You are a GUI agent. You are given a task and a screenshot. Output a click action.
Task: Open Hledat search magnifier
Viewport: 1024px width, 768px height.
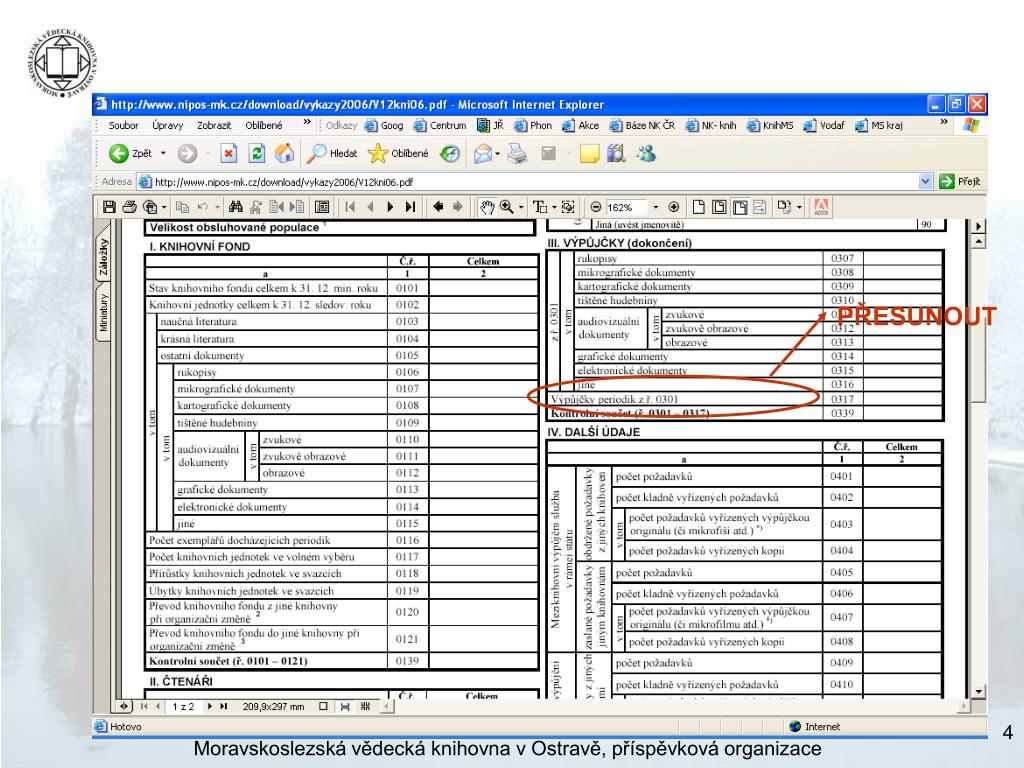point(317,153)
